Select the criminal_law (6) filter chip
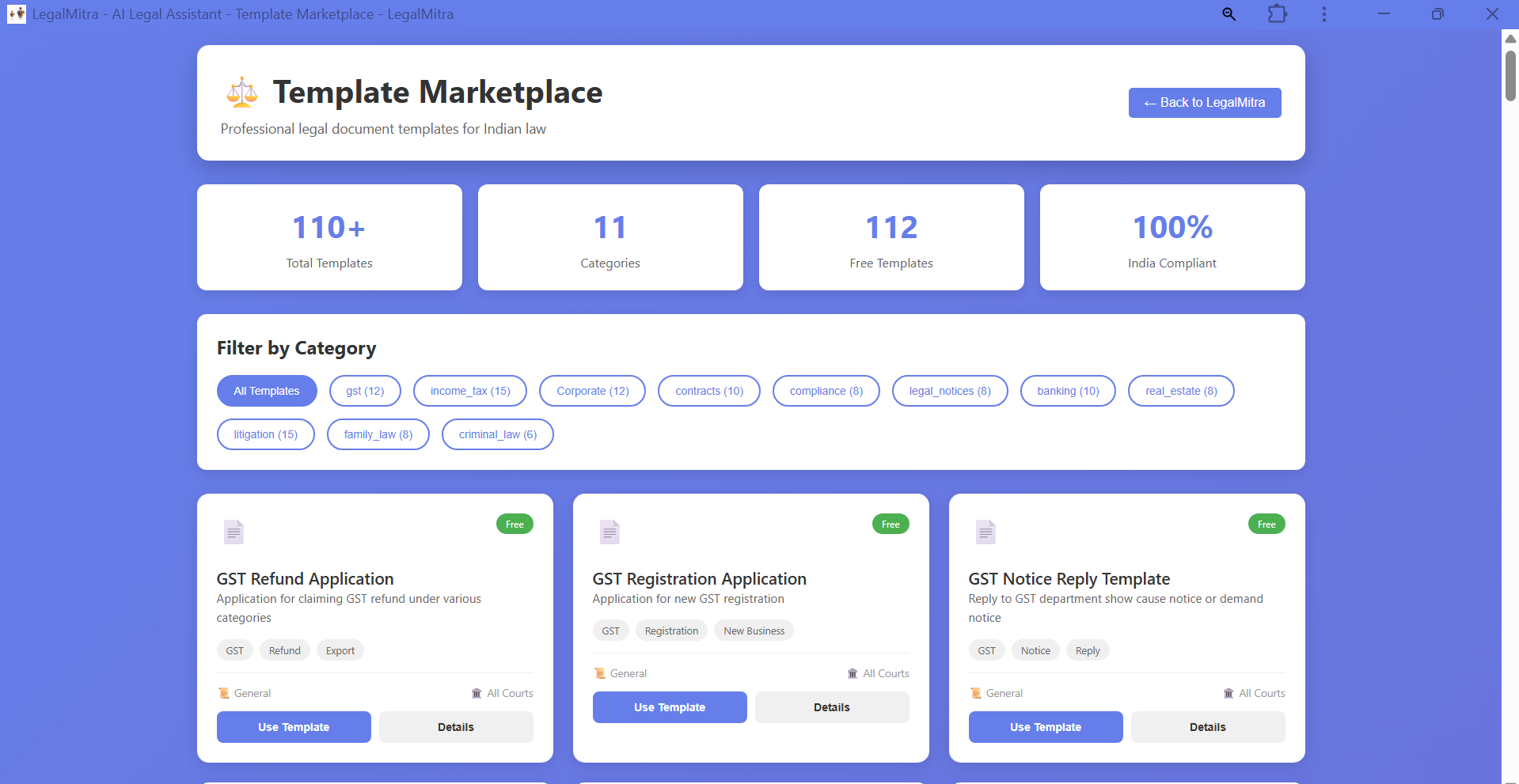The image size is (1519, 784). pyautogui.click(x=497, y=434)
